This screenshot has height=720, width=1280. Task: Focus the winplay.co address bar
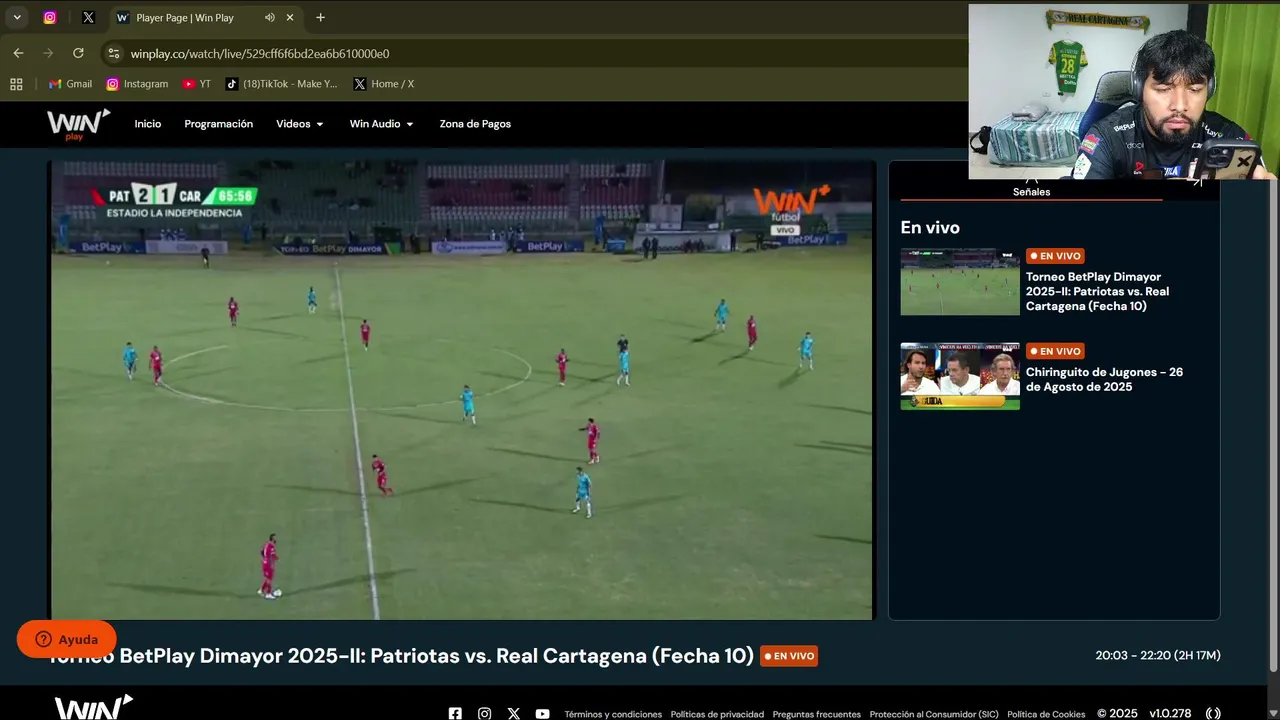540,53
